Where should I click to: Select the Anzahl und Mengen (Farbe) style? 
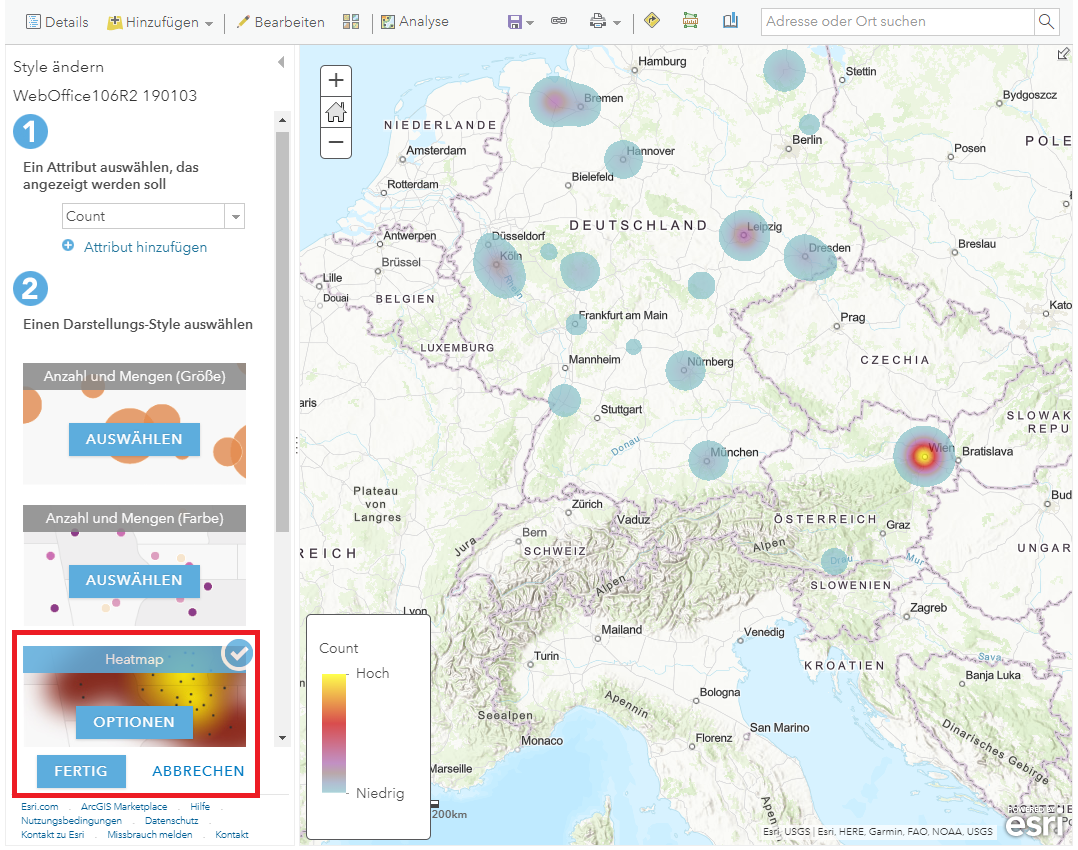pyautogui.click(x=134, y=580)
